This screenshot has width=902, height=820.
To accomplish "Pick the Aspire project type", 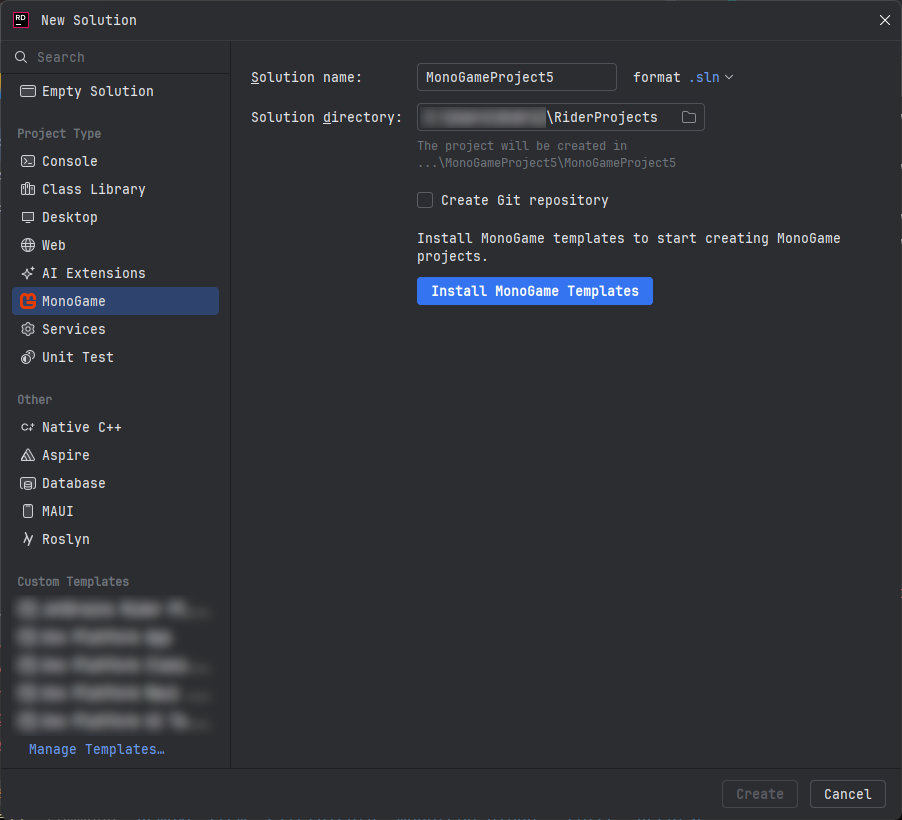I will pyautogui.click(x=65, y=455).
